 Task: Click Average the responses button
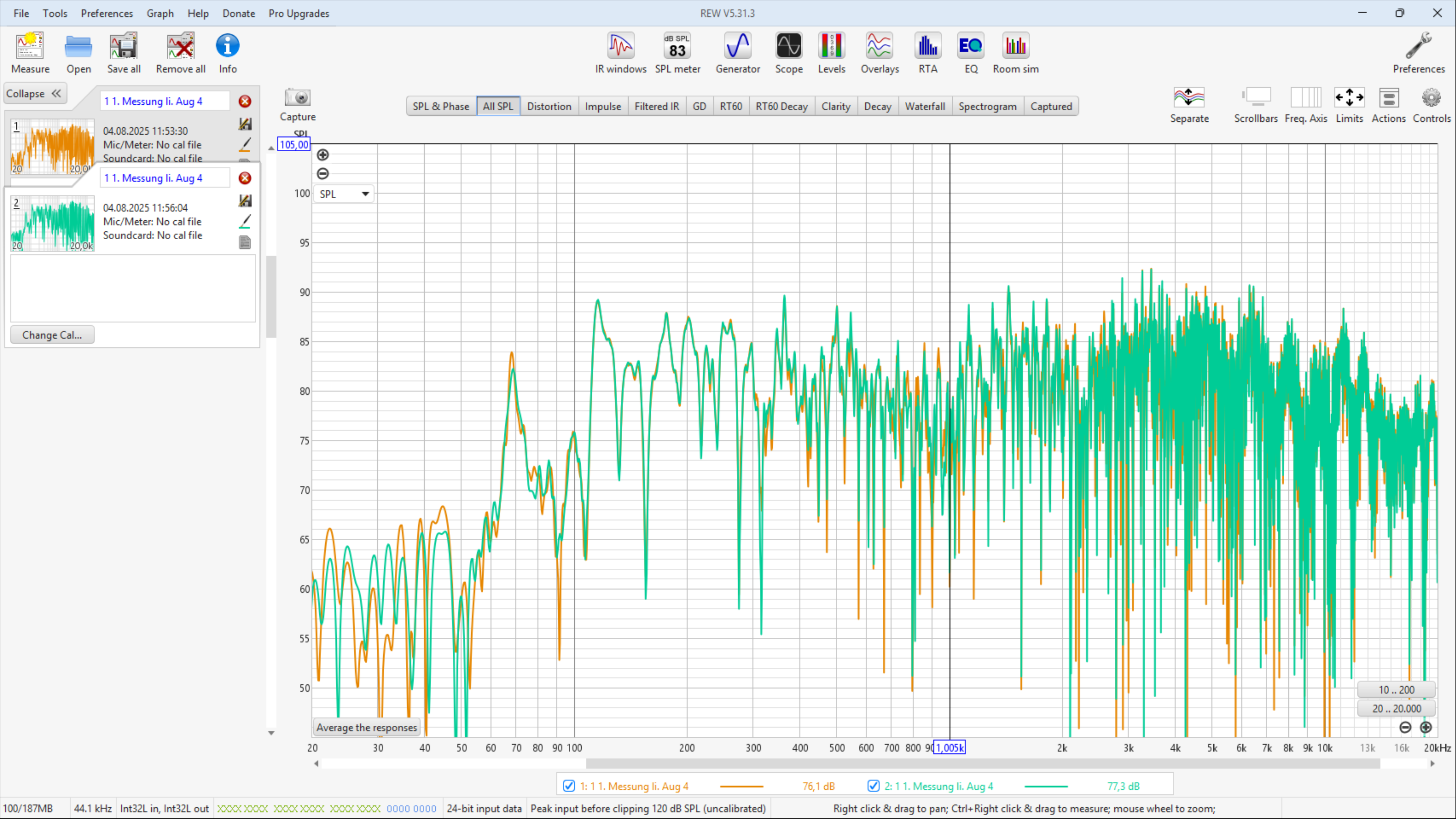pos(367,728)
